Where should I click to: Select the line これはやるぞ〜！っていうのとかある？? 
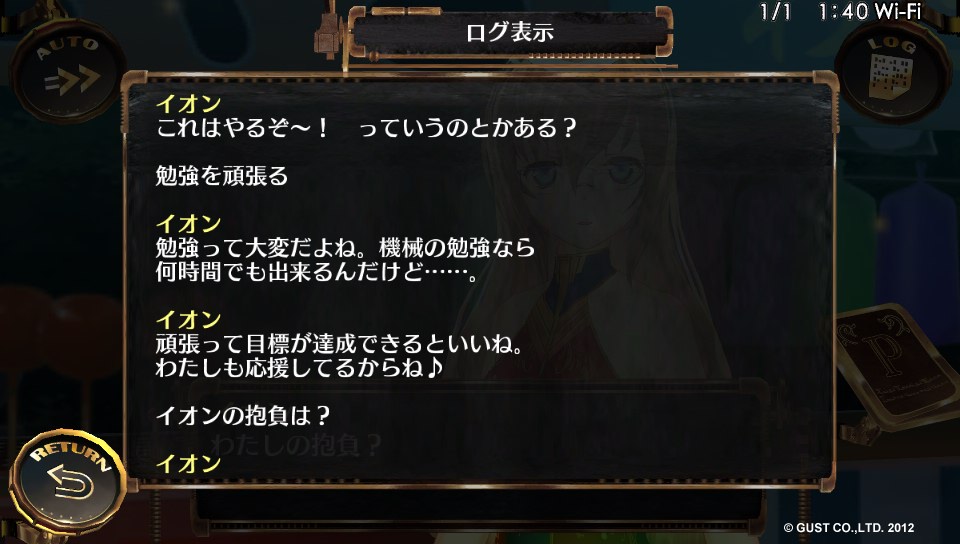pyautogui.click(x=366, y=128)
